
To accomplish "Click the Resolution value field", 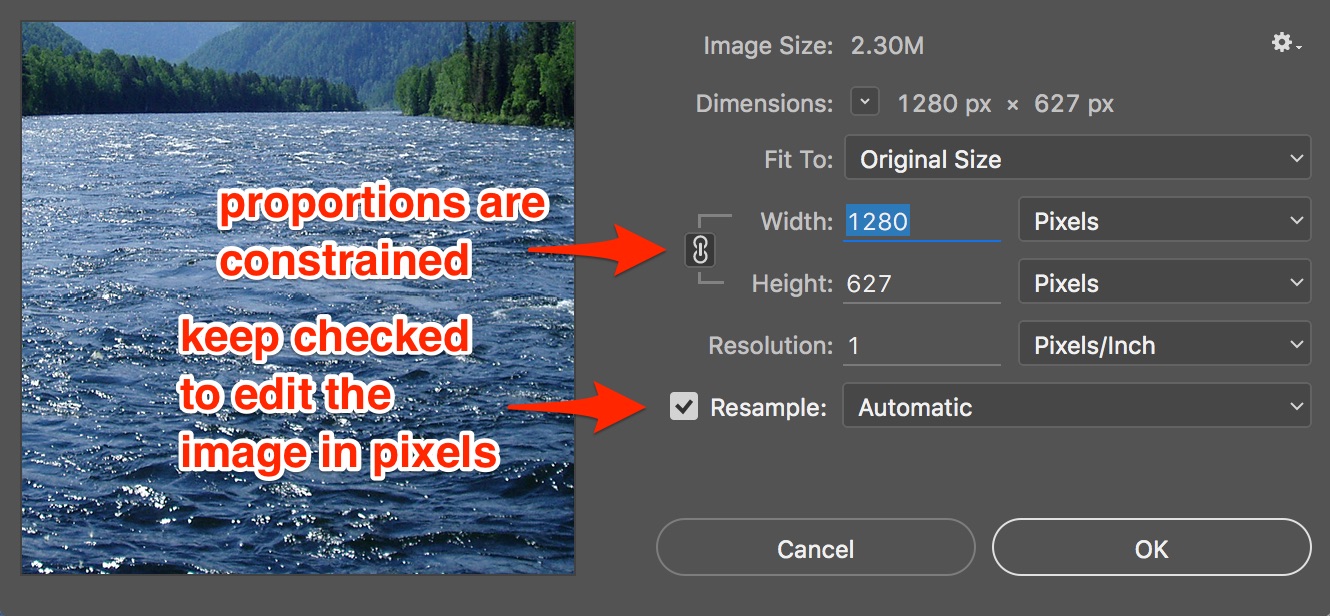I will click(921, 346).
